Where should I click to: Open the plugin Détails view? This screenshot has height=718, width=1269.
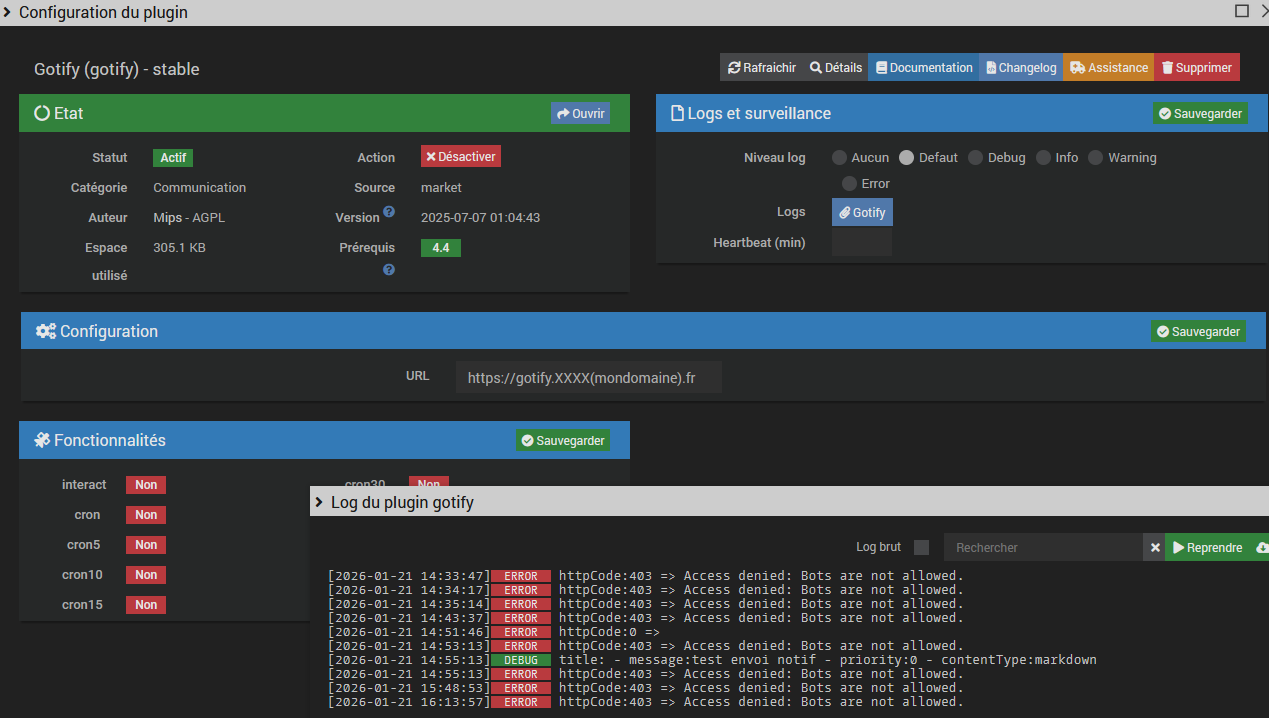836,68
